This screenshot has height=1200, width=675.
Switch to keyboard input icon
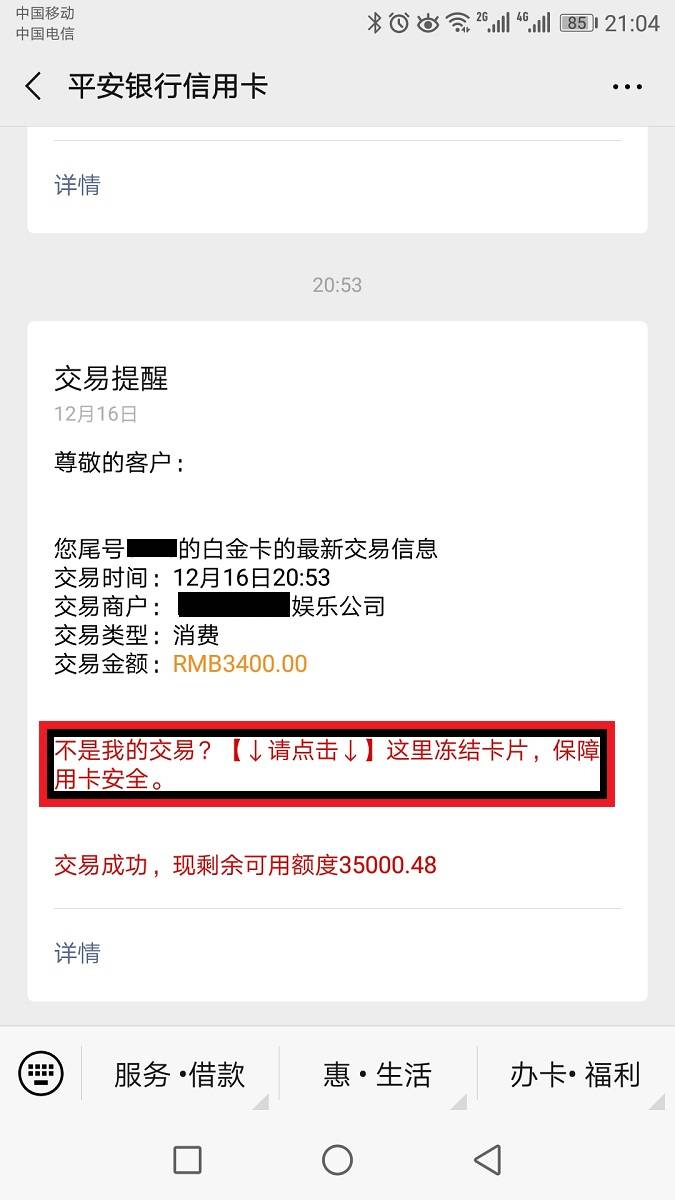click(41, 1074)
